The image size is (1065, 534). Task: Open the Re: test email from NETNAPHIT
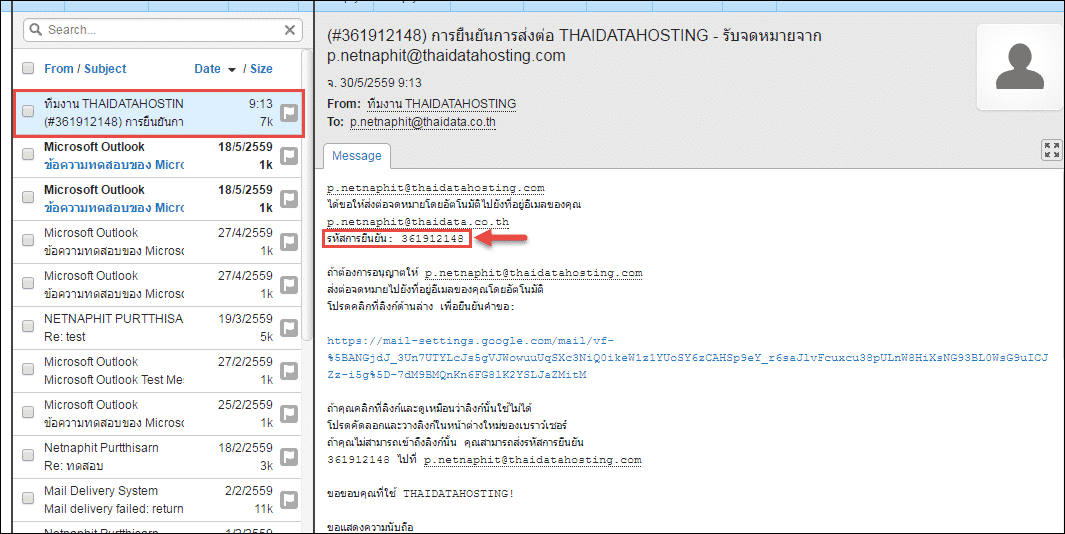click(x=157, y=327)
